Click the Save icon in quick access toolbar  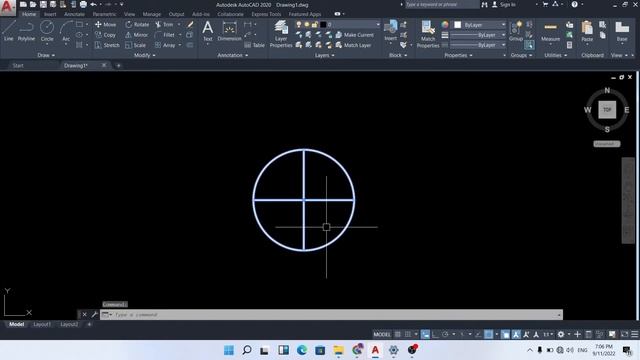tap(43, 4)
